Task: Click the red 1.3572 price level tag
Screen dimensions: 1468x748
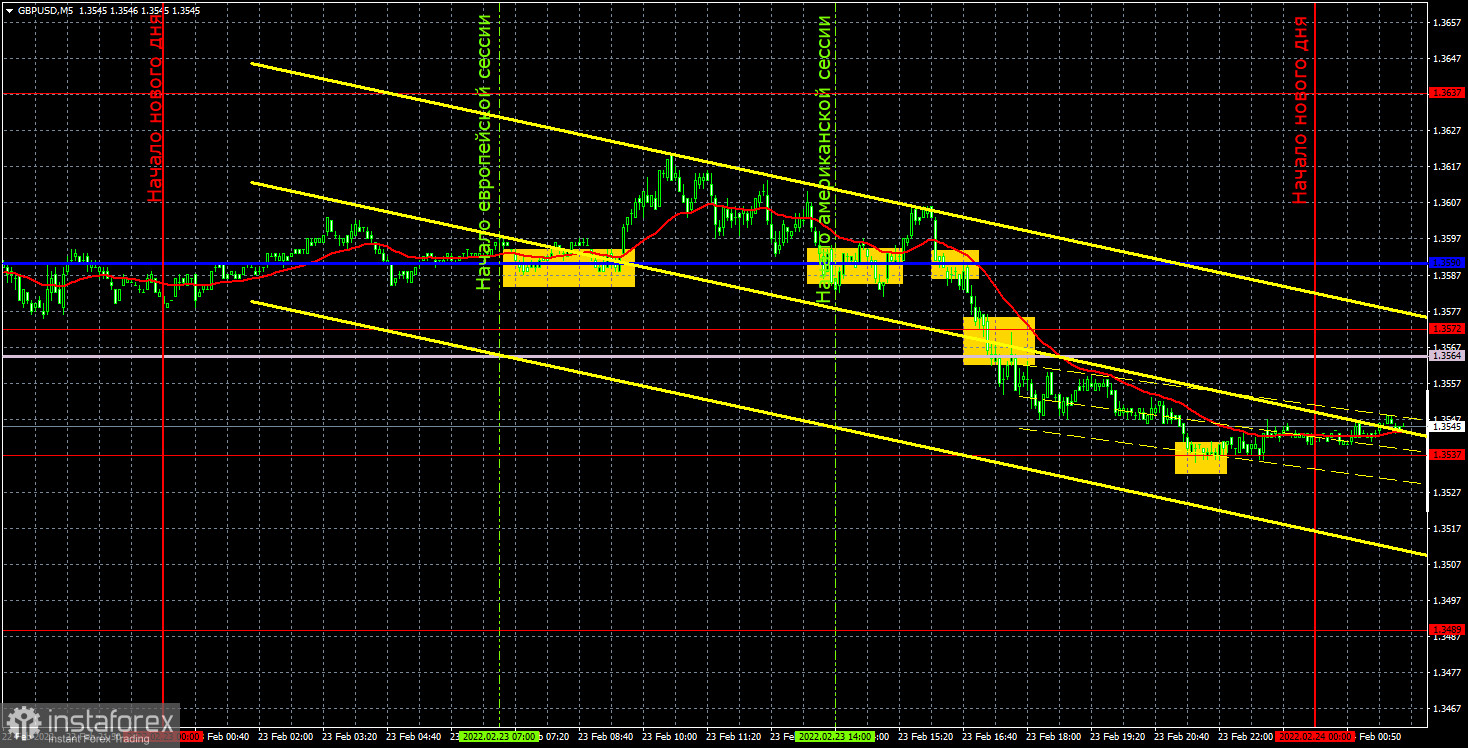Action: pyautogui.click(x=1447, y=328)
